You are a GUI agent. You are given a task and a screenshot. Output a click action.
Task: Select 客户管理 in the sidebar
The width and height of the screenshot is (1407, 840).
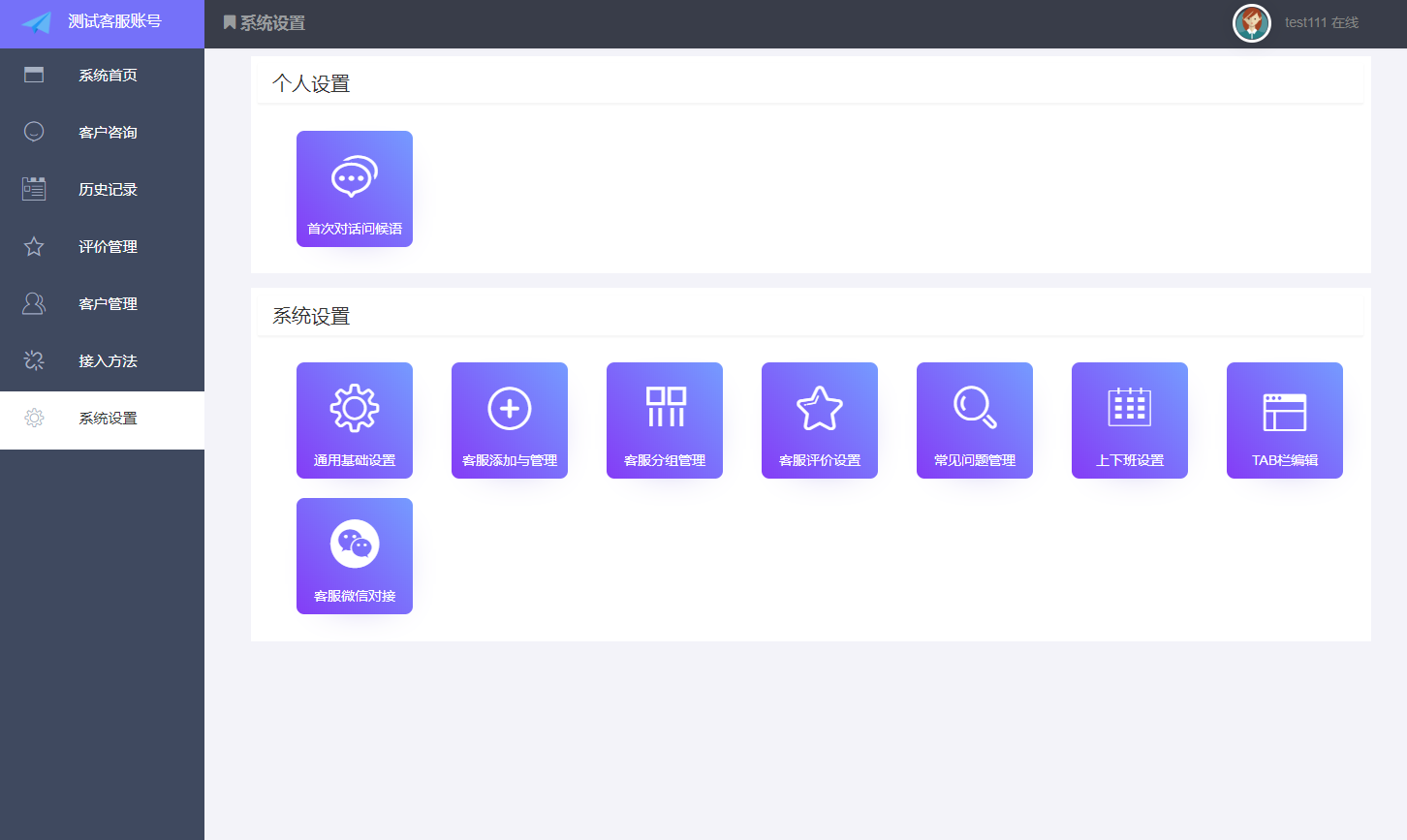tap(102, 303)
